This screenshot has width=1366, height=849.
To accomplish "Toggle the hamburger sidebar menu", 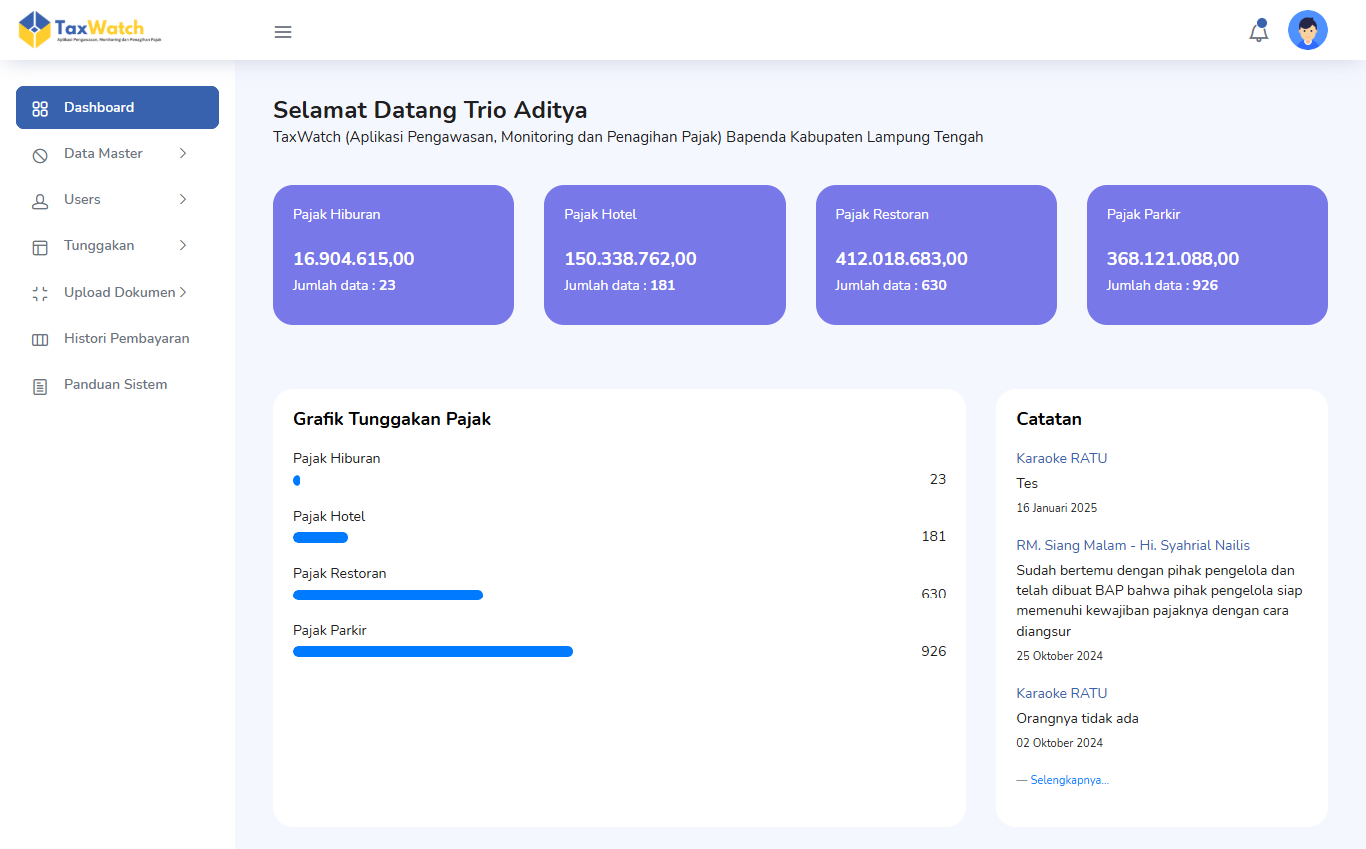I will coord(283,32).
